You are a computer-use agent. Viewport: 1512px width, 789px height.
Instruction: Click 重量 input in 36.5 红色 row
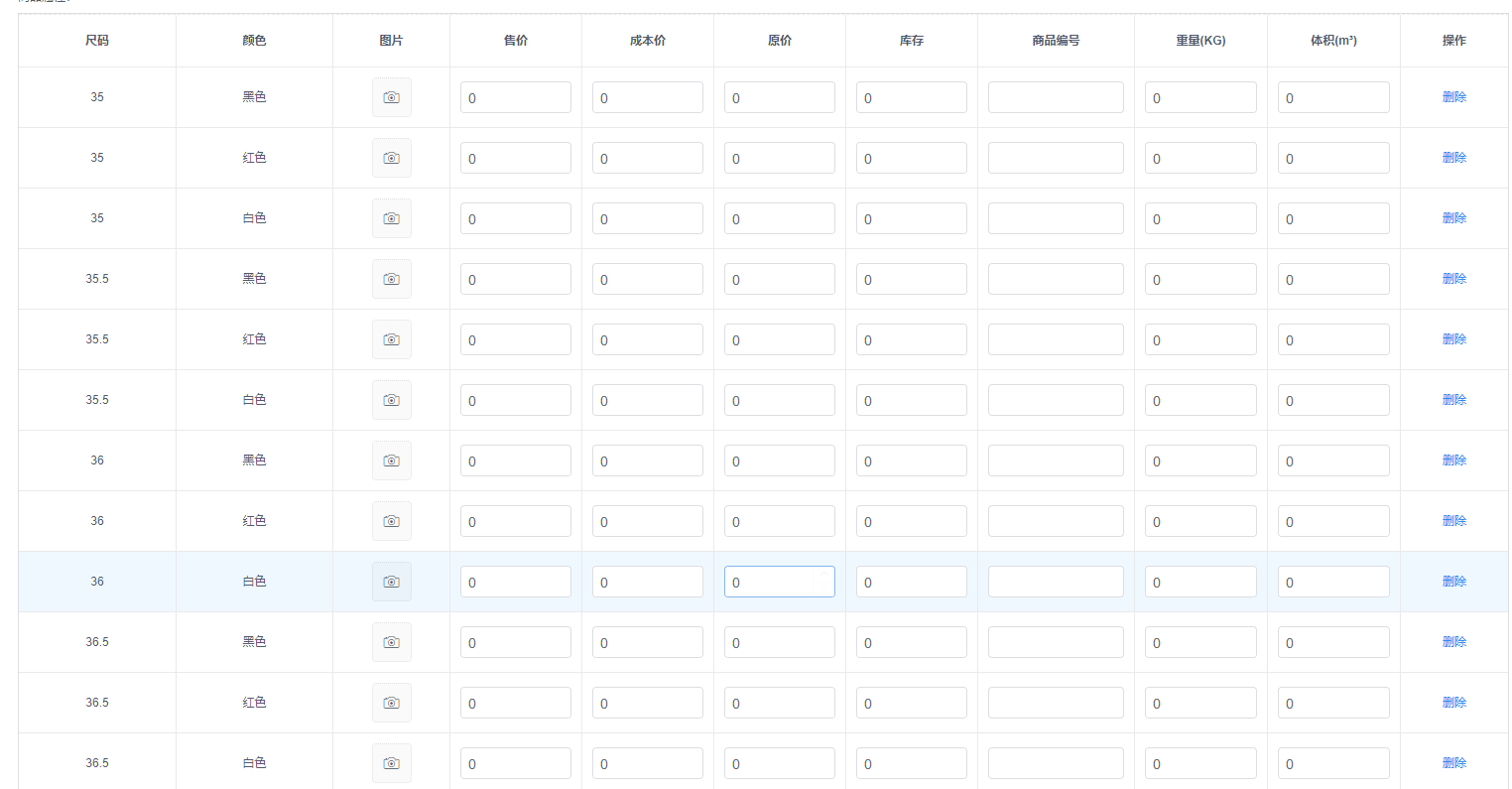coord(1200,703)
